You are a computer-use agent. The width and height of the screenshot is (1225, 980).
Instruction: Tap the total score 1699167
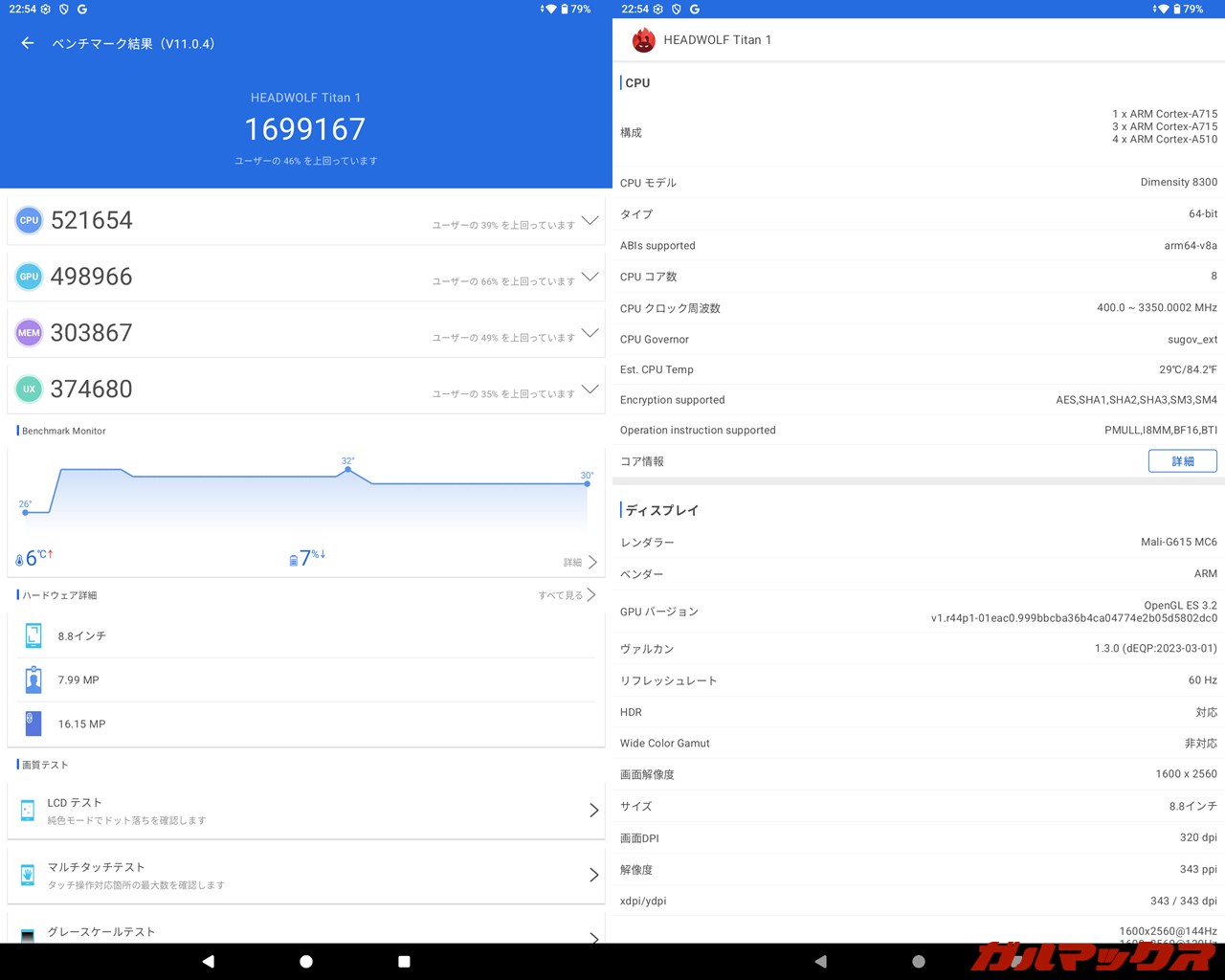(x=305, y=129)
